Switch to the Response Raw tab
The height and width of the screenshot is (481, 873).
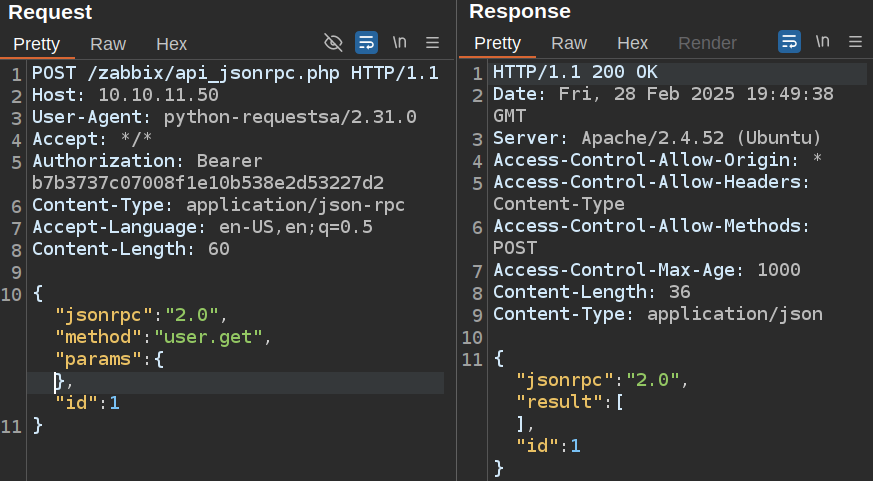point(569,44)
